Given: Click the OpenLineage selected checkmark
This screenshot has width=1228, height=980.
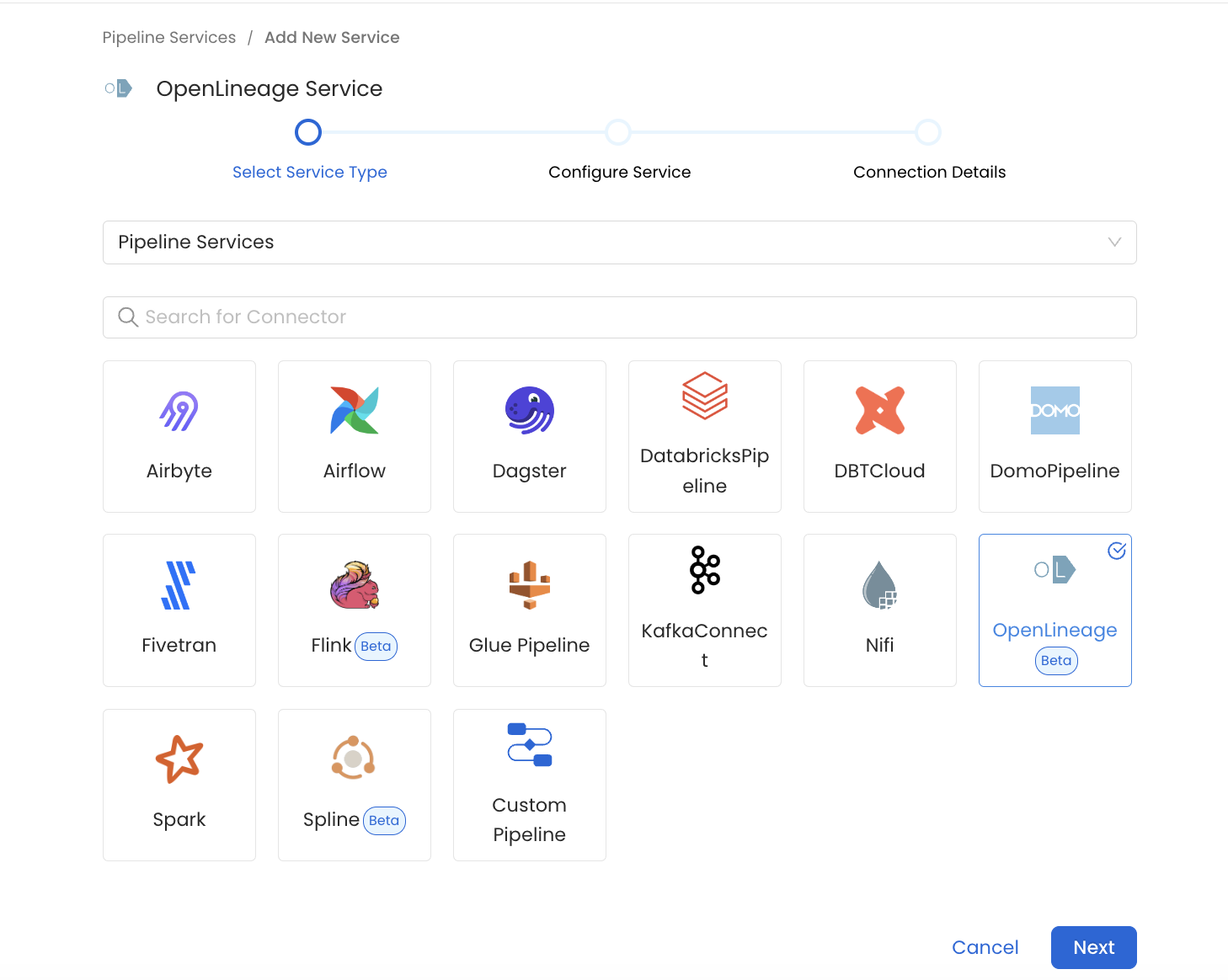Looking at the screenshot, I should (x=1117, y=551).
